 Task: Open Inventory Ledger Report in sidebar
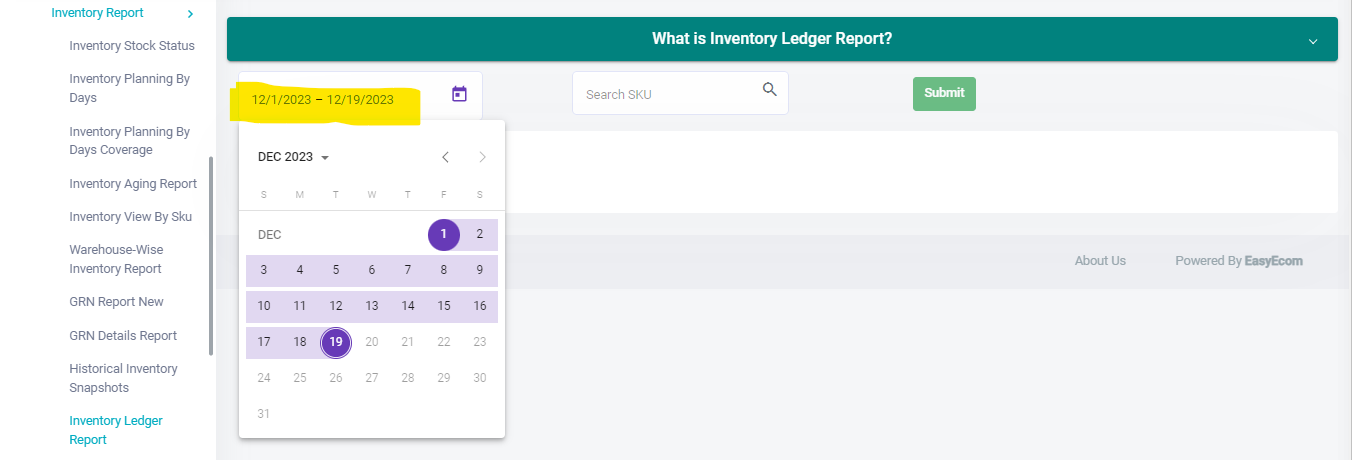(x=116, y=430)
